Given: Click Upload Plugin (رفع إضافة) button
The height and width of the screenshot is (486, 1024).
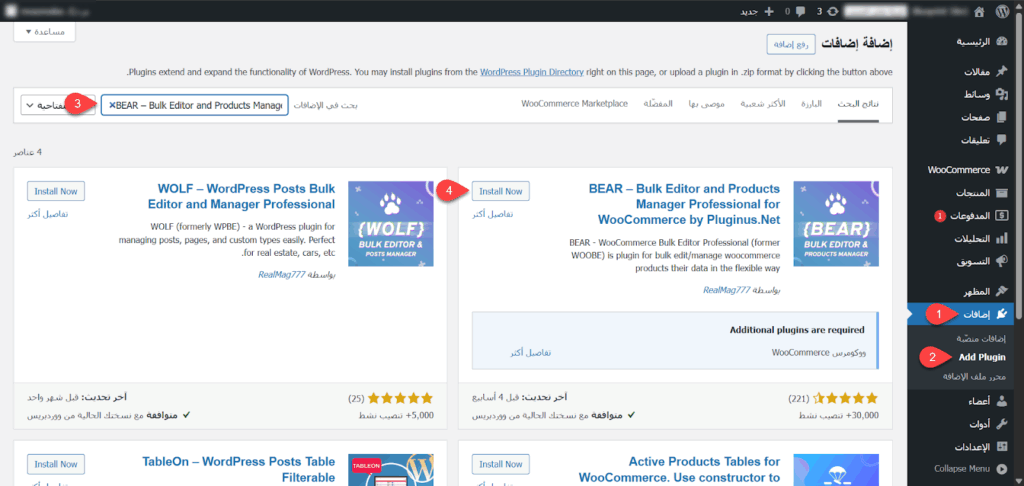Looking at the screenshot, I should (791, 44).
